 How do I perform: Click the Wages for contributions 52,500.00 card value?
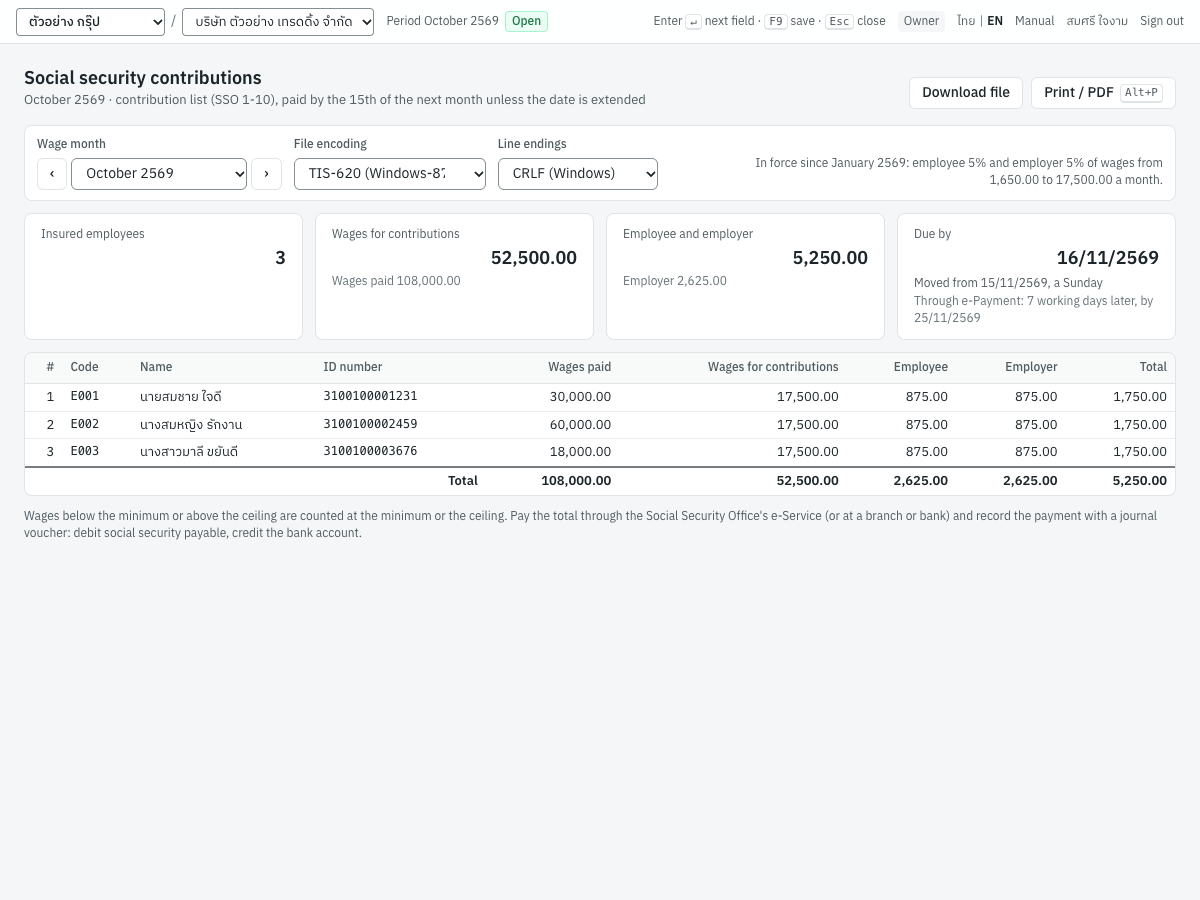pyautogui.click(x=534, y=258)
